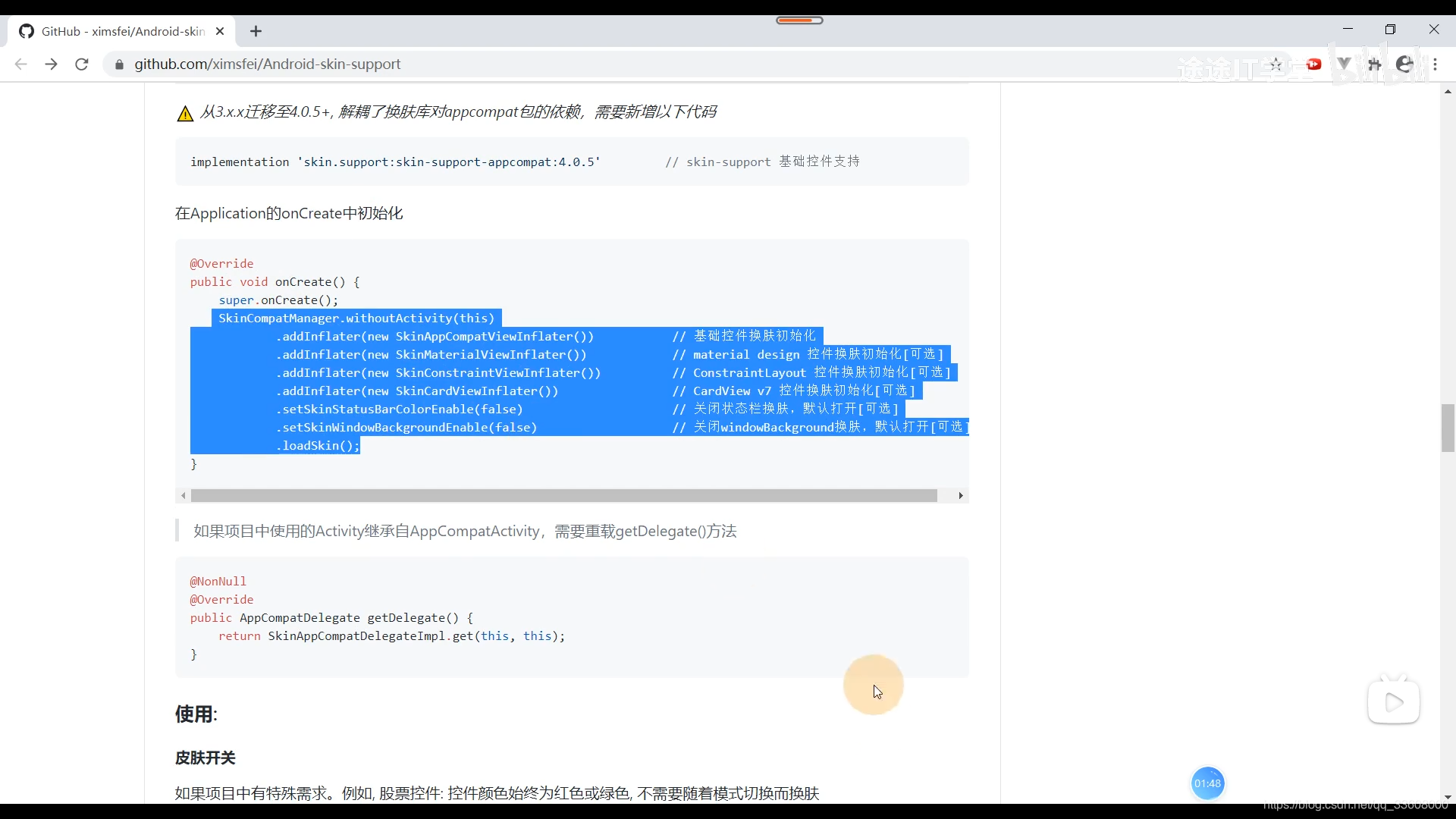Restore down the browser window
This screenshot has width=1456, height=819.
pos(1390,29)
